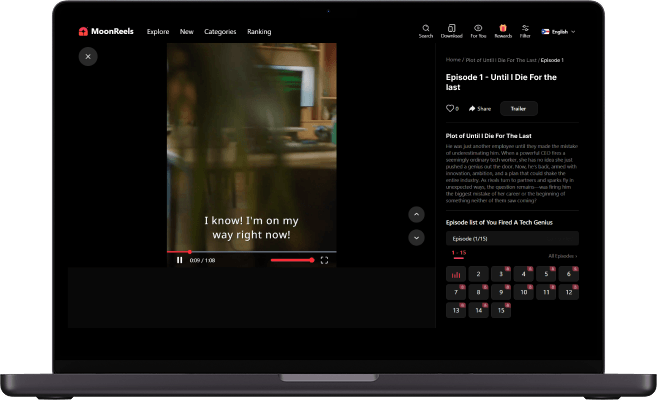Select currently playing episode 1 tile
The height and width of the screenshot is (400, 657).
(456, 274)
